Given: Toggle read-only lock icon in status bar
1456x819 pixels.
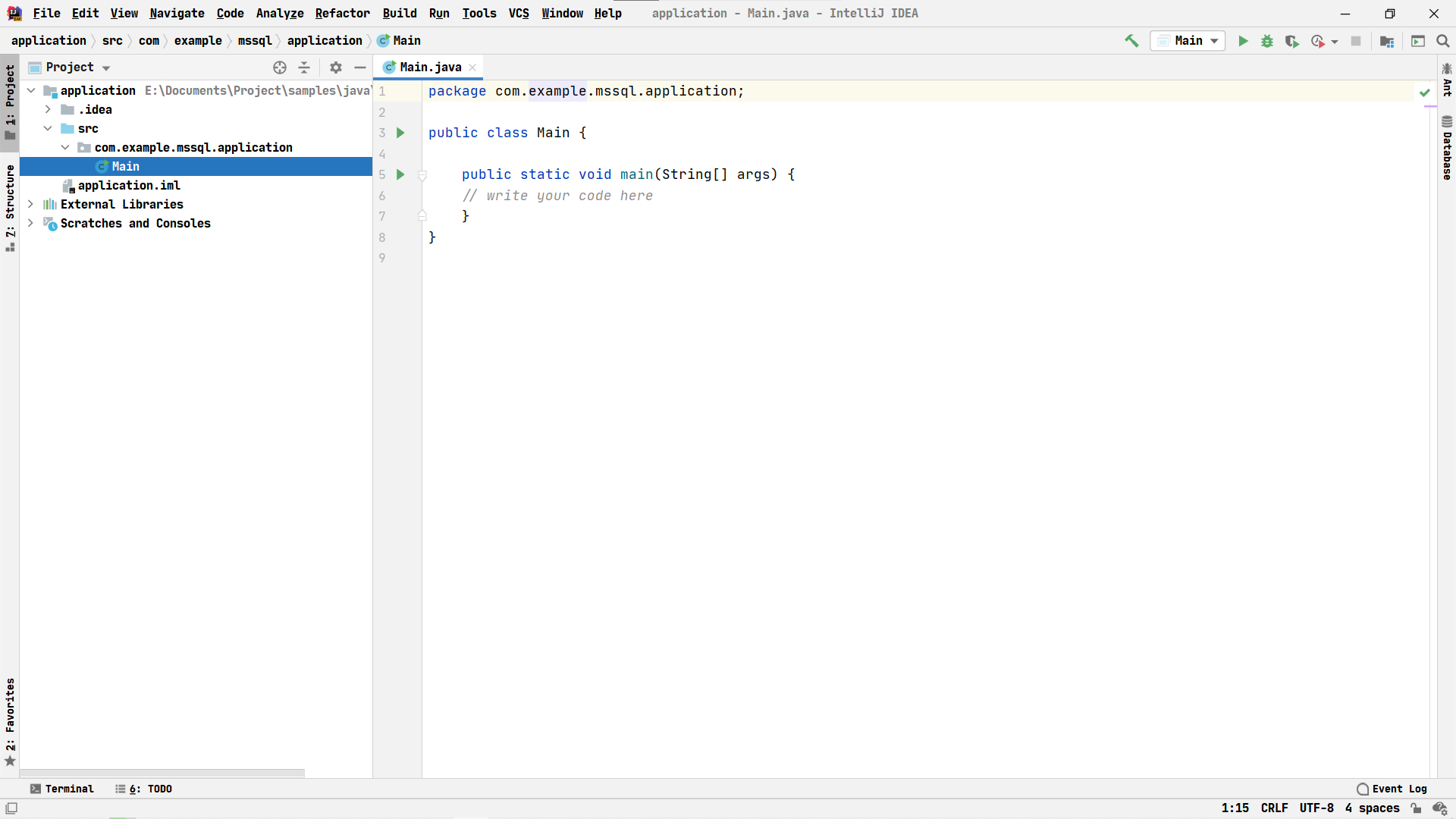Looking at the screenshot, I should tap(1416, 808).
